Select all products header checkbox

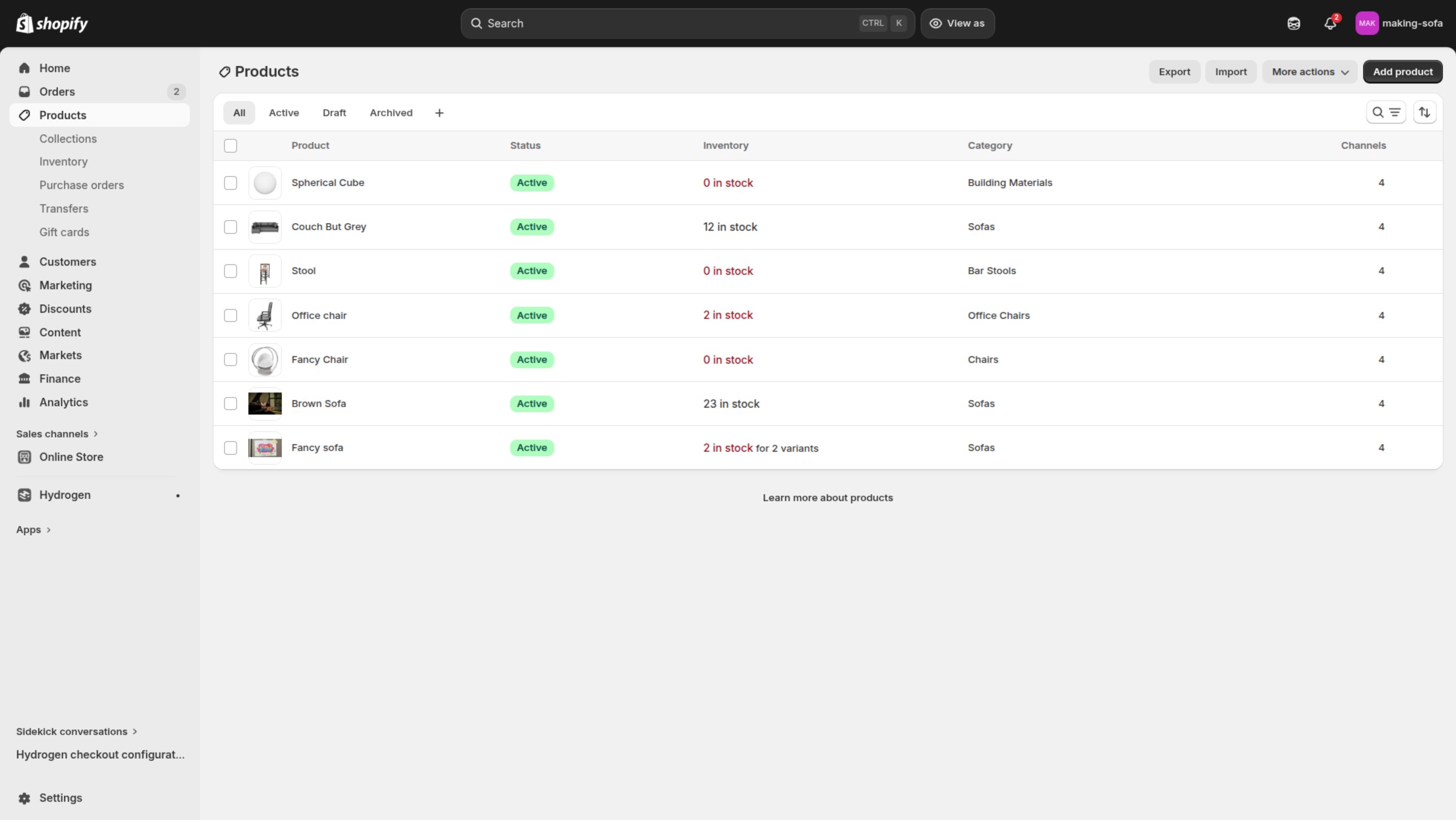click(x=230, y=146)
